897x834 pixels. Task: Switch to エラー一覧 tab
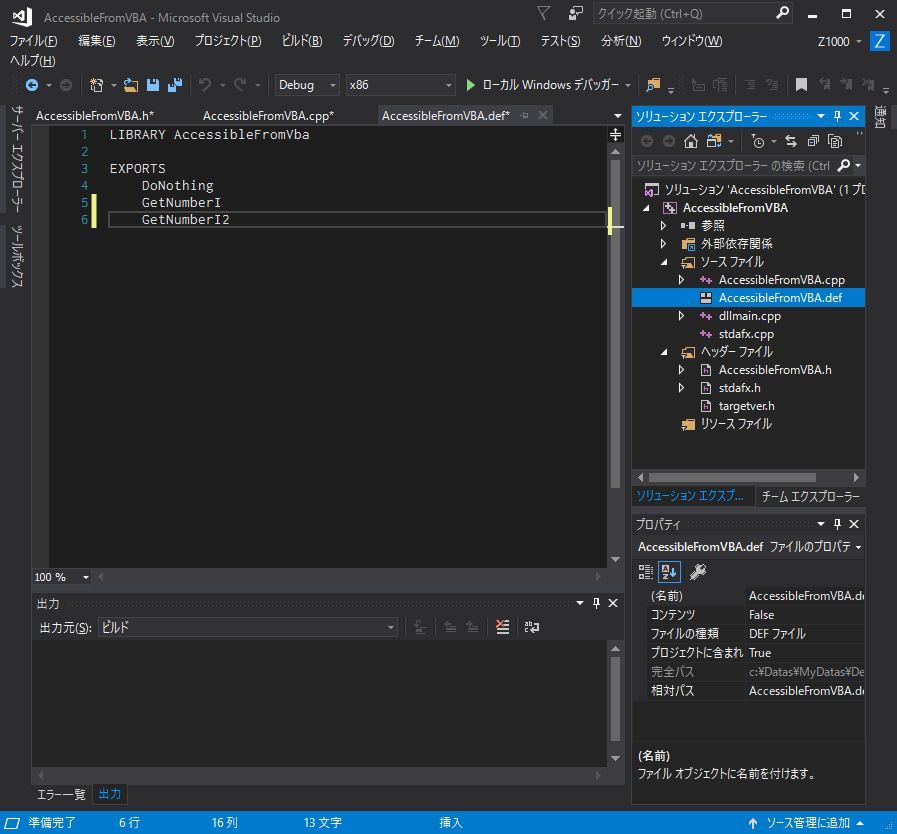pyautogui.click(x=61, y=794)
